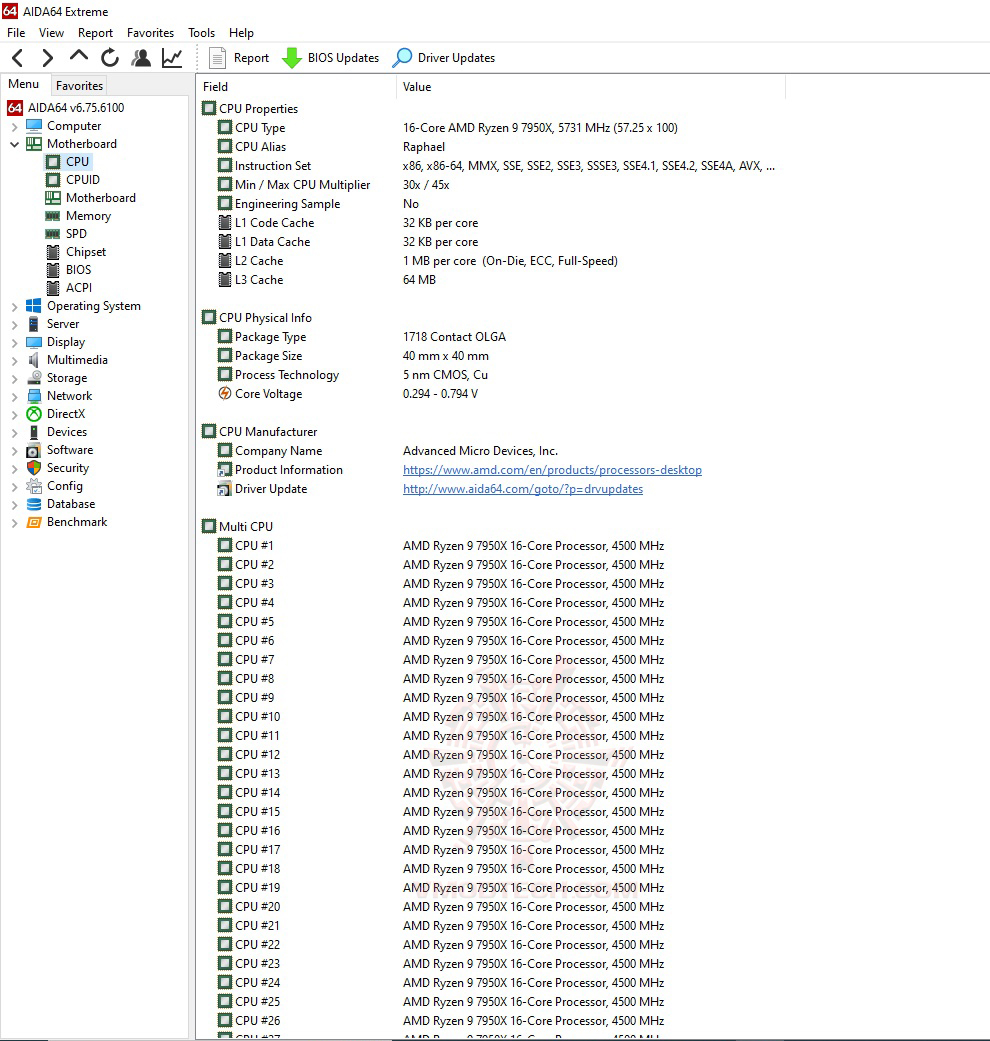Switch to the Favorites tab

click(x=79, y=86)
